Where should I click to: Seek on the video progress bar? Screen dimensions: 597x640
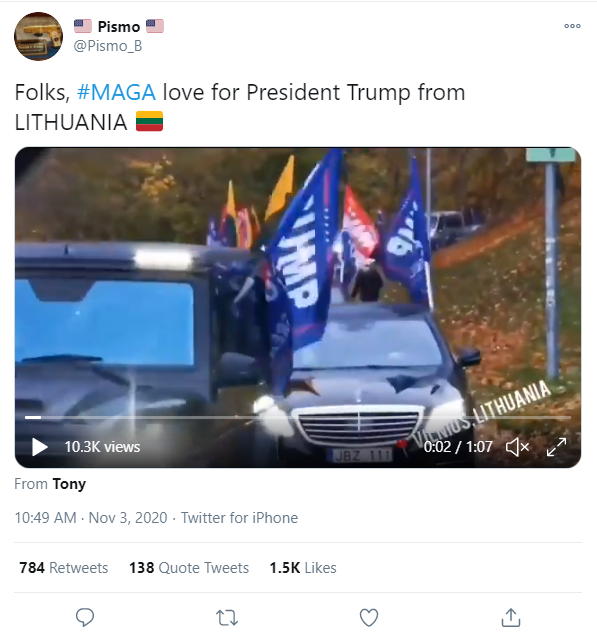coord(297,417)
